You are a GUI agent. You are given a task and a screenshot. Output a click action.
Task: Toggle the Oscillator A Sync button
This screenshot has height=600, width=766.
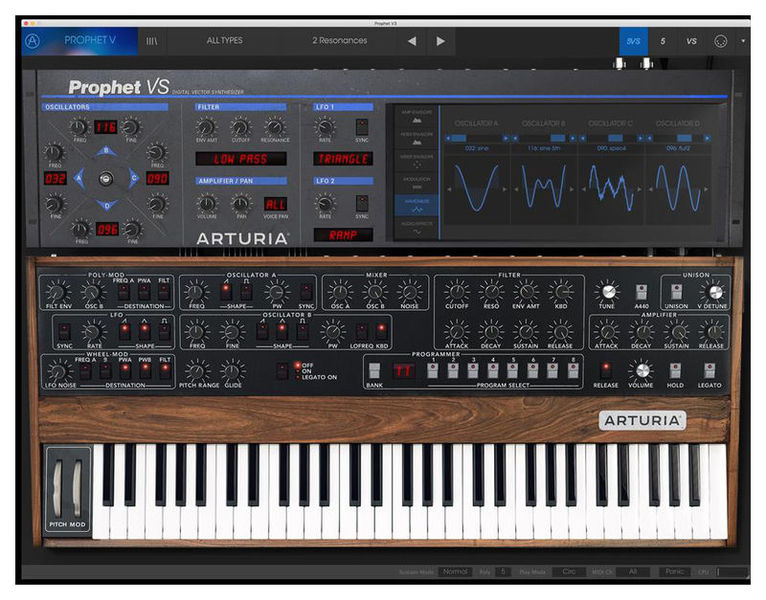coord(306,292)
